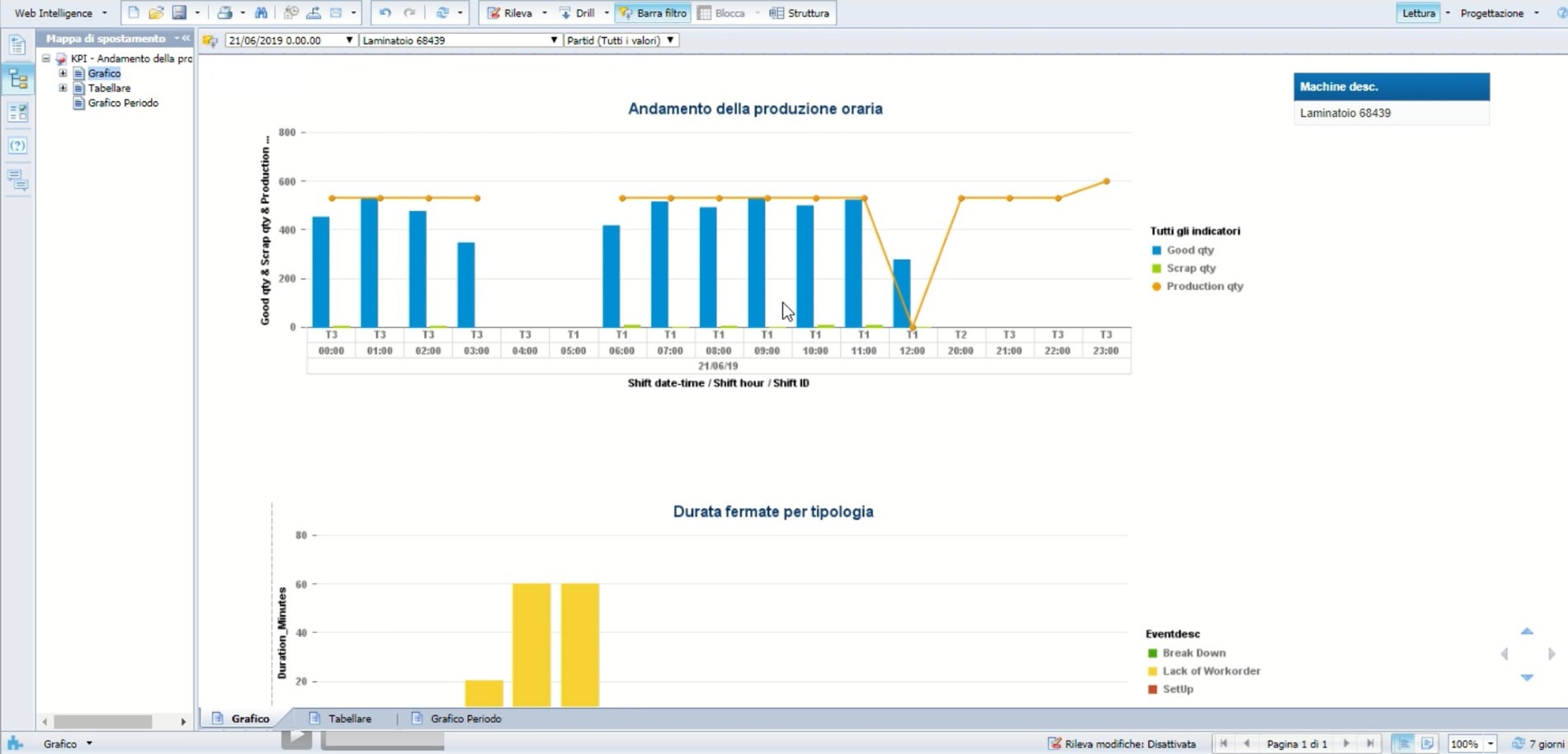This screenshot has height=754, width=1568.
Task: Open the Grafico report selector in the status bar
Action: pos(68,744)
